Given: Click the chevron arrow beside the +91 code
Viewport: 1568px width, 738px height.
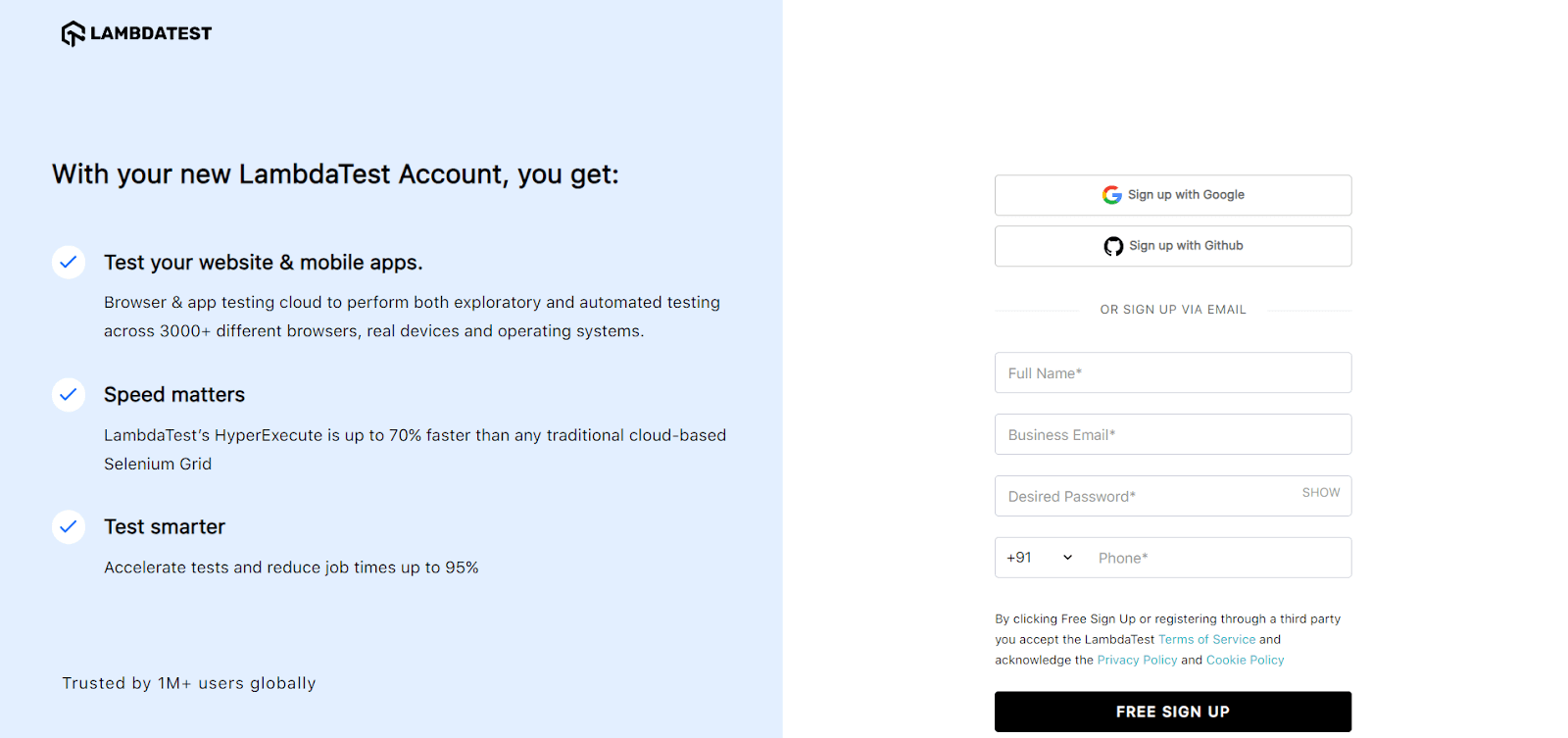Looking at the screenshot, I should point(1067,557).
